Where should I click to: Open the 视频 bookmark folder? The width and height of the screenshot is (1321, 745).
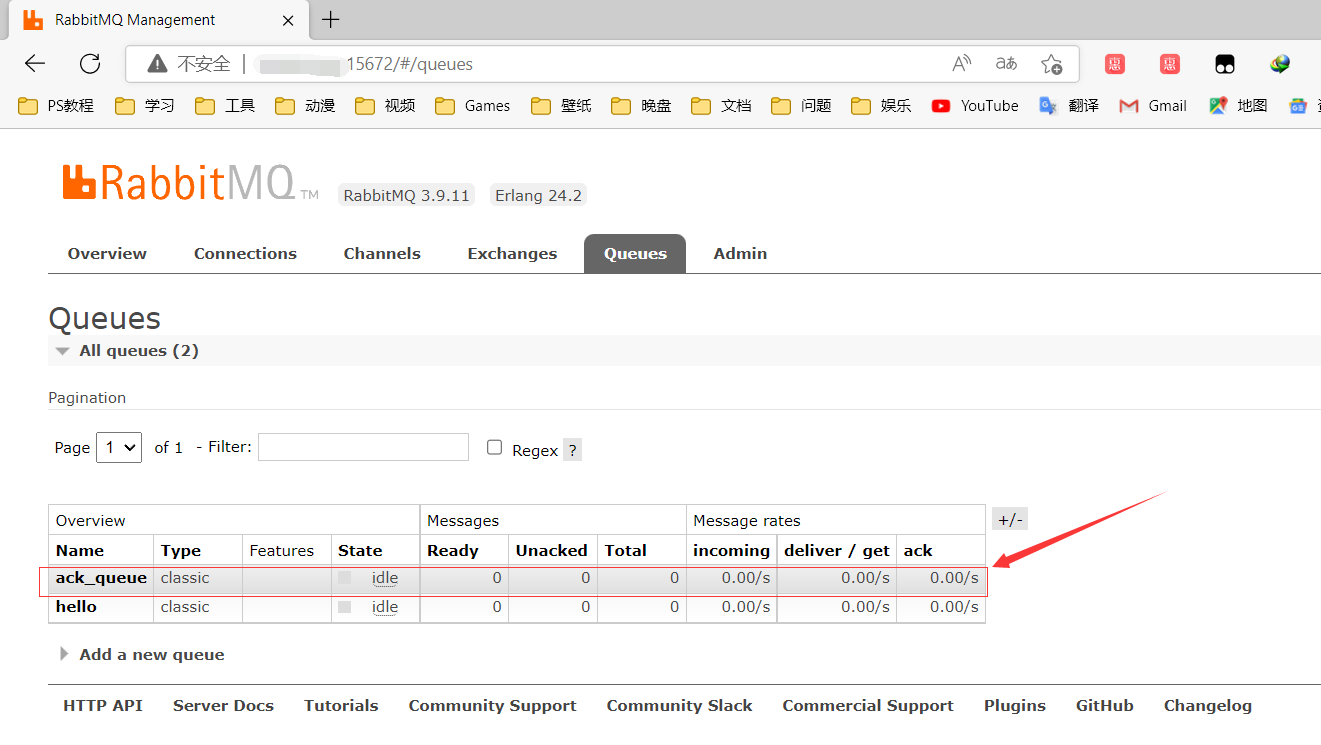pos(385,106)
